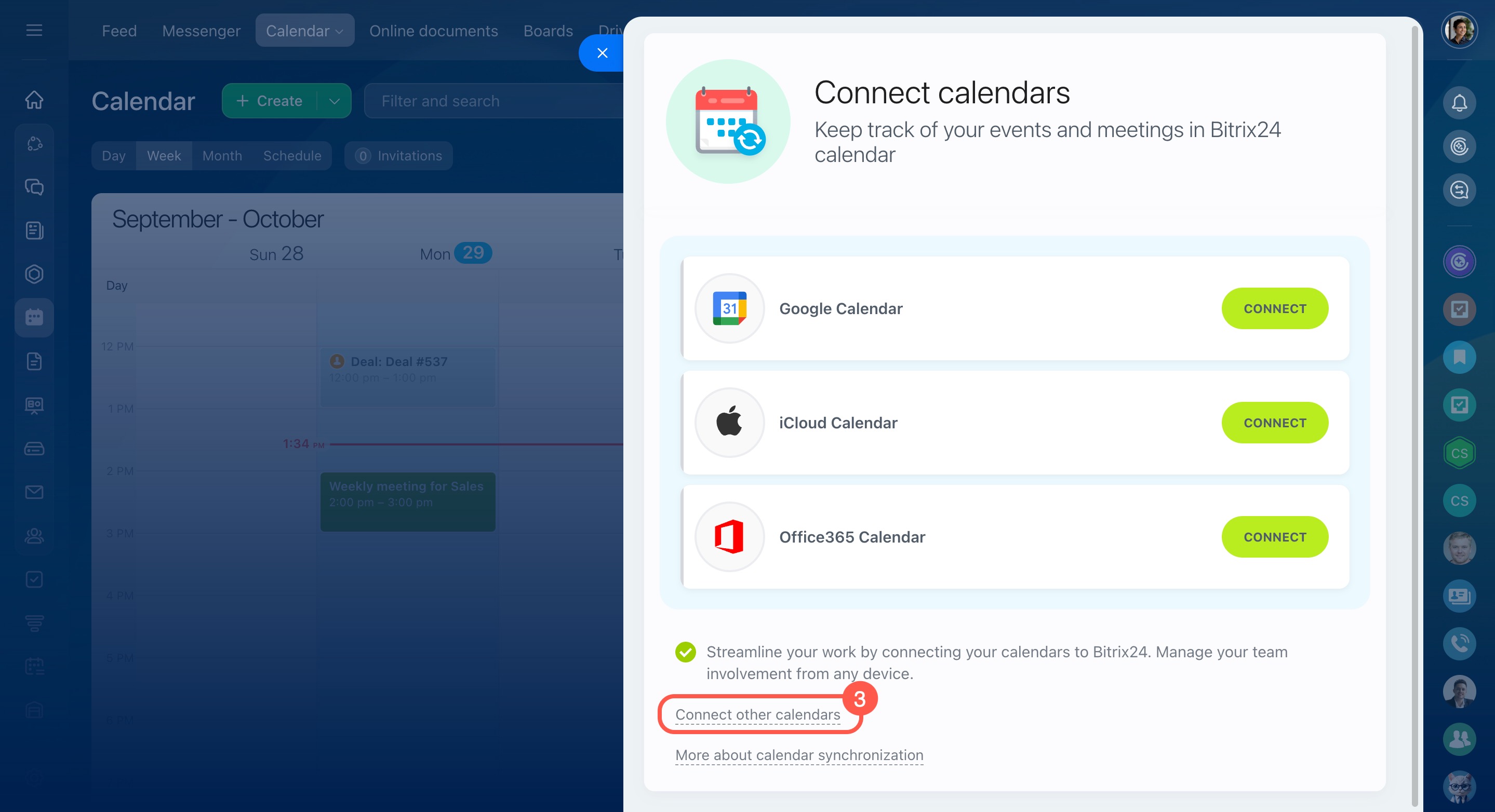This screenshot has height=812, width=1495.
Task: Switch to the Schedule view tab
Action: click(x=292, y=155)
